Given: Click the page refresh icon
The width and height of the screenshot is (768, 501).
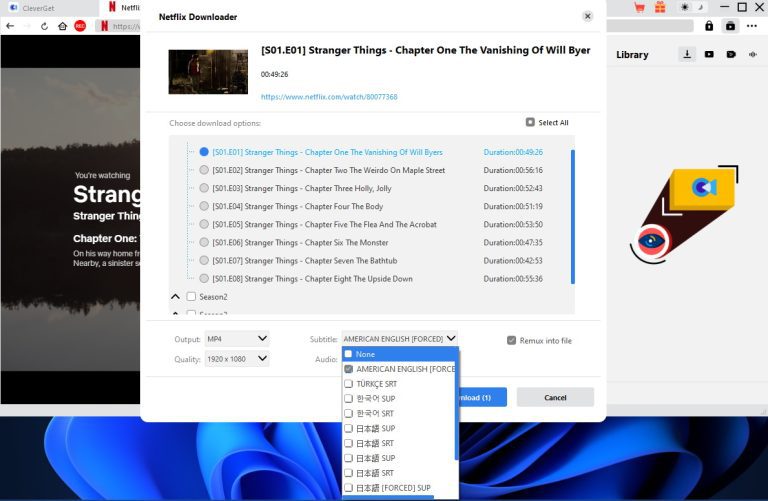Looking at the screenshot, I should pyautogui.click(x=44, y=26).
